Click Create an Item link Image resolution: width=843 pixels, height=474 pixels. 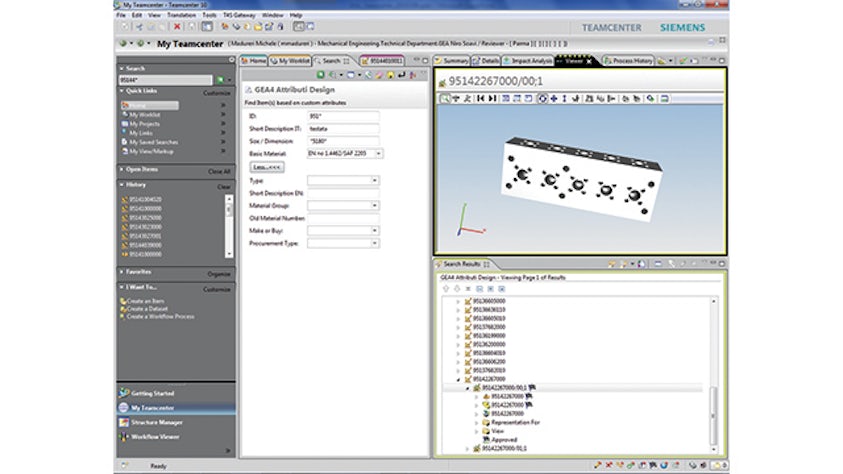[146, 301]
